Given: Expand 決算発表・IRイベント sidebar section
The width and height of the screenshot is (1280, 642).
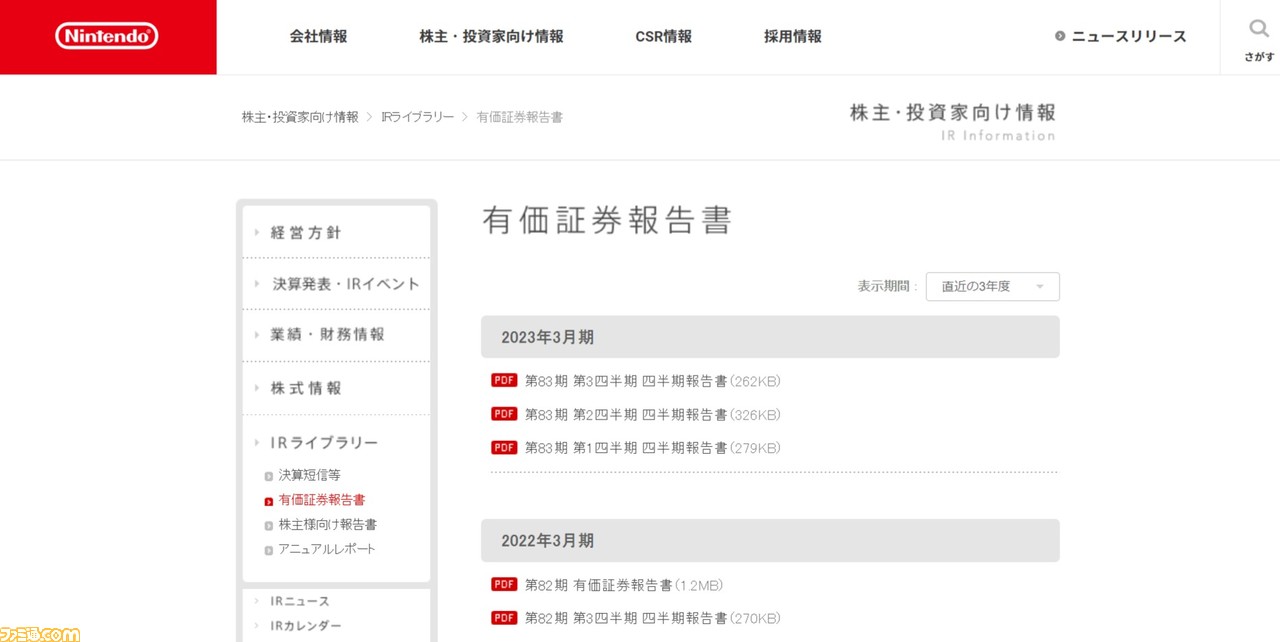Looking at the screenshot, I should click(336, 284).
